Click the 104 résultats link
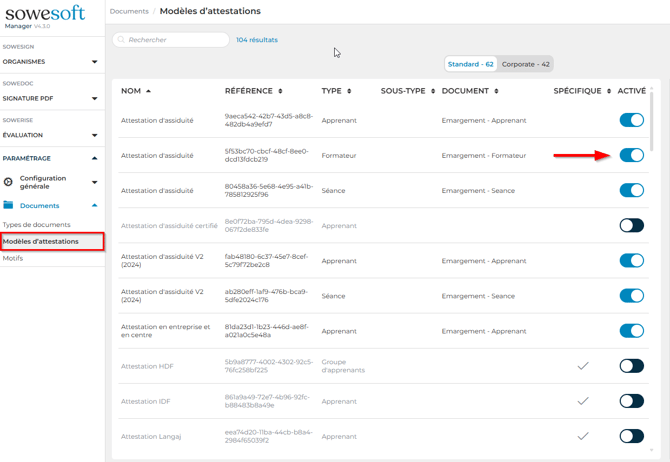Viewport: 670px width, 462px height. pyautogui.click(x=257, y=40)
